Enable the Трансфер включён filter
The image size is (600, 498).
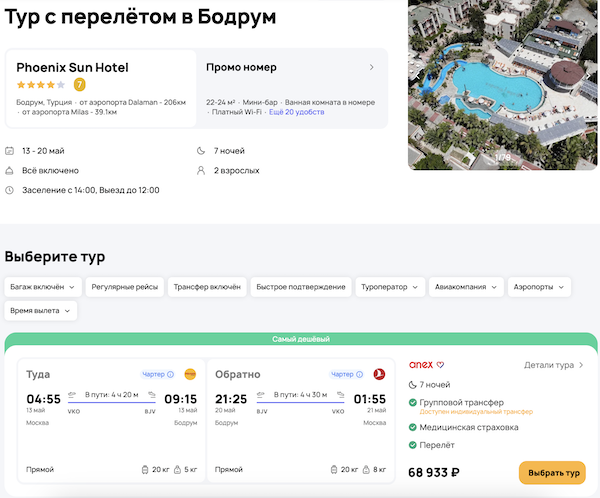207,287
